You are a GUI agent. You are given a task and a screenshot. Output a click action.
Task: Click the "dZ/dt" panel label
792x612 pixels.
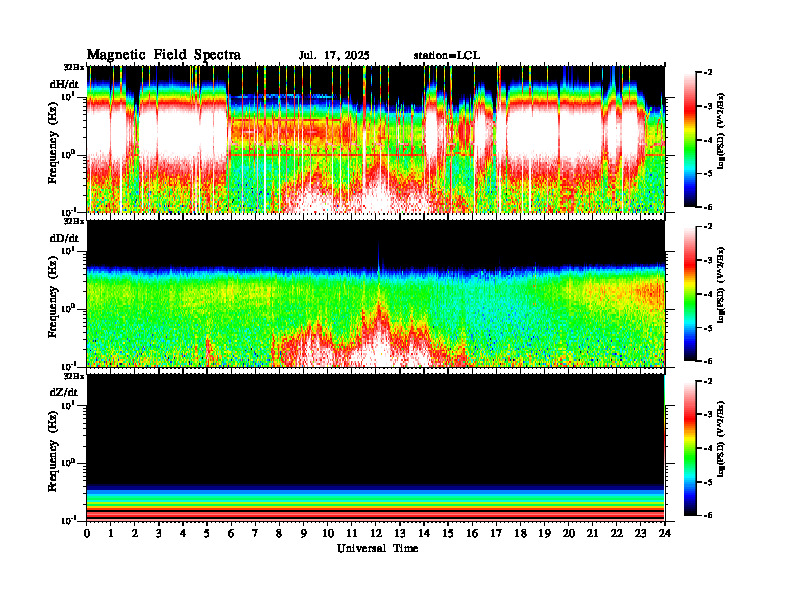click(64, 392)
